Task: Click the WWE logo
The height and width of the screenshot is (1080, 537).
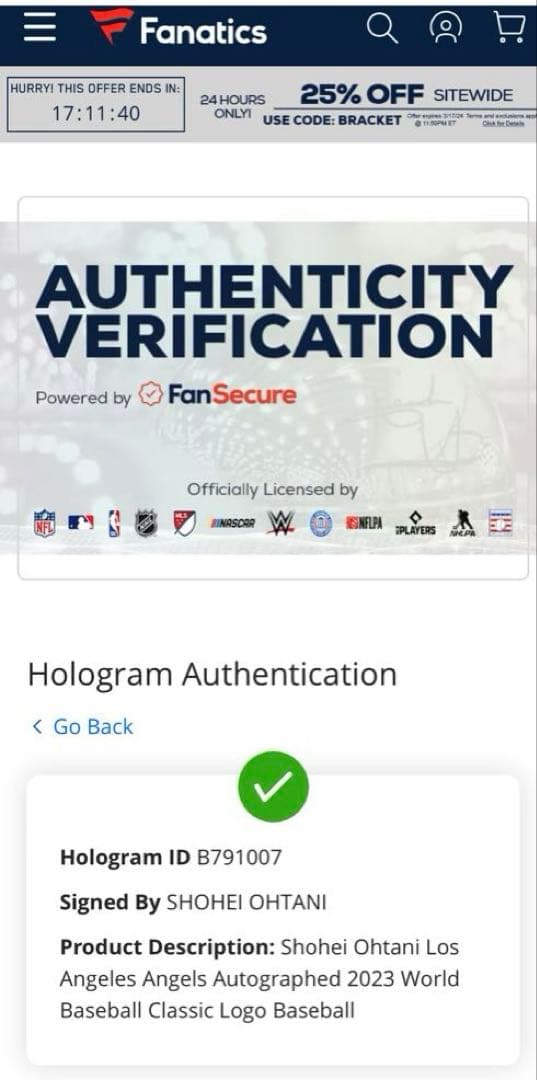Action: (281, 523)
